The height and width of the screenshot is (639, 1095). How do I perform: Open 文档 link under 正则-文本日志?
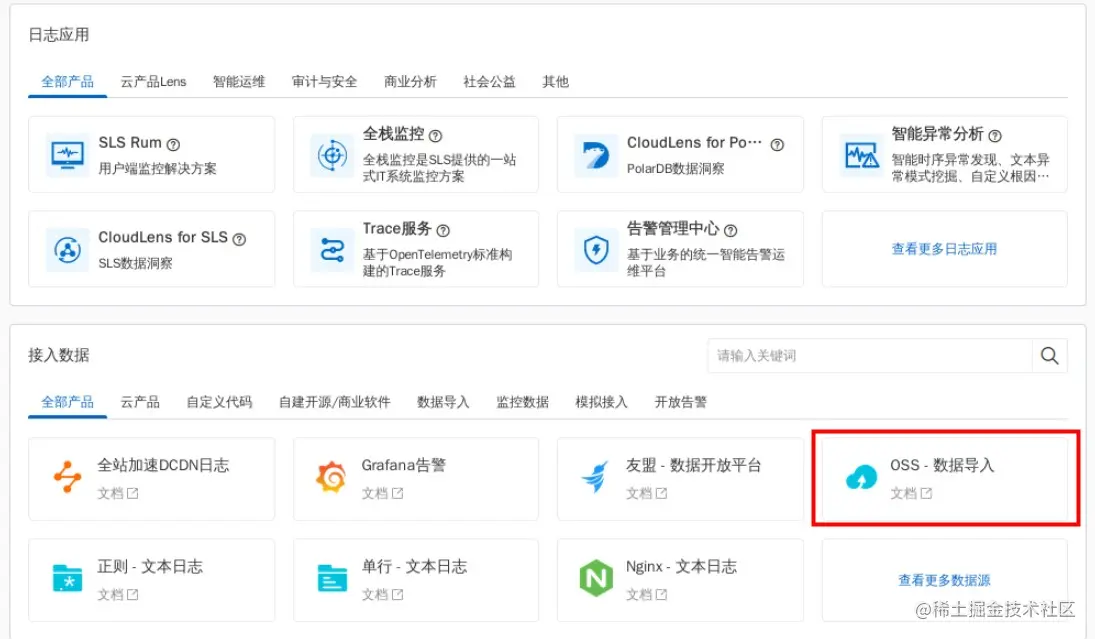coord(117,595)
